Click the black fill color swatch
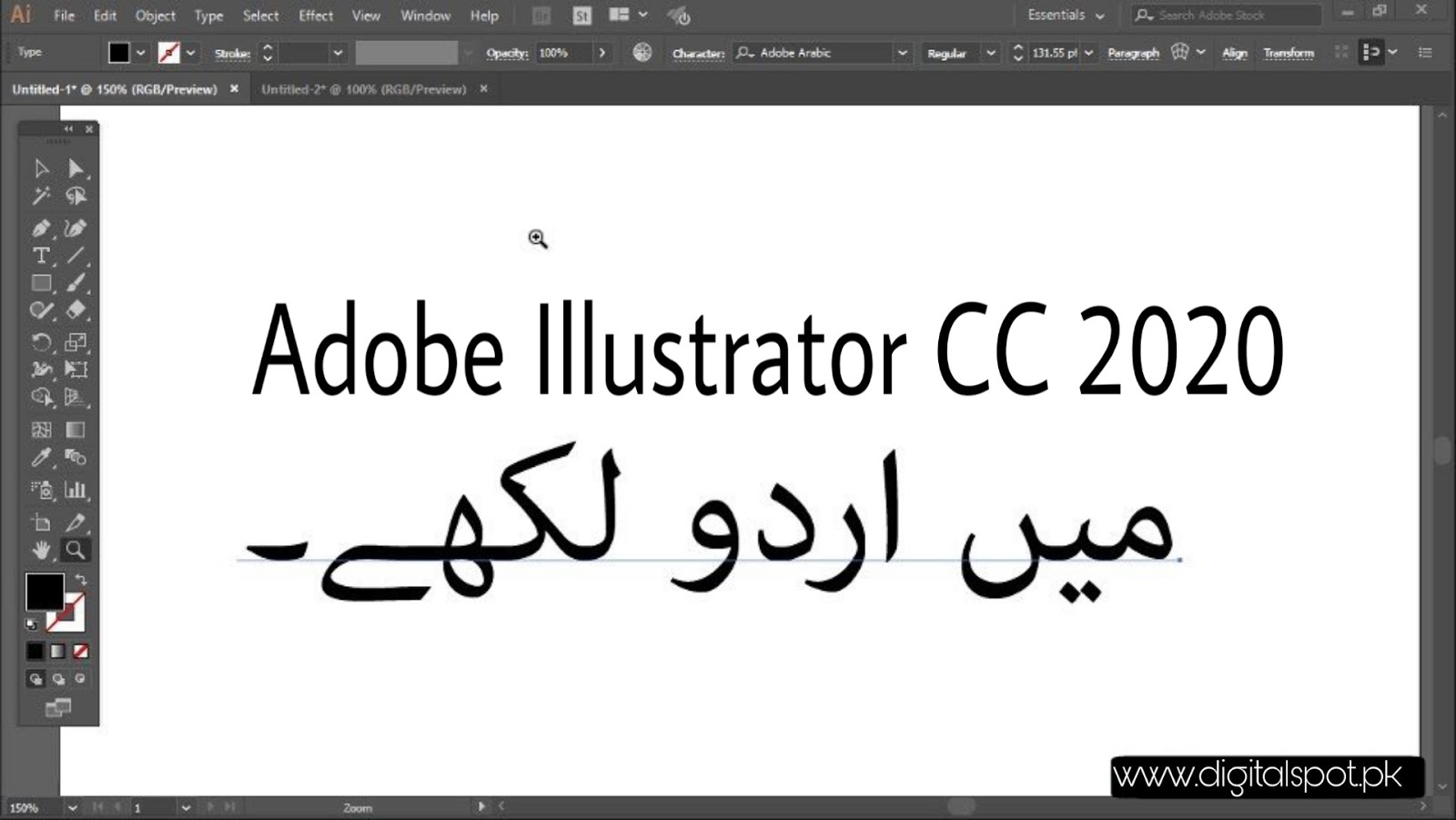This screenshot has width=1456, height=820. pyautogui.click(x=44, y=593)
